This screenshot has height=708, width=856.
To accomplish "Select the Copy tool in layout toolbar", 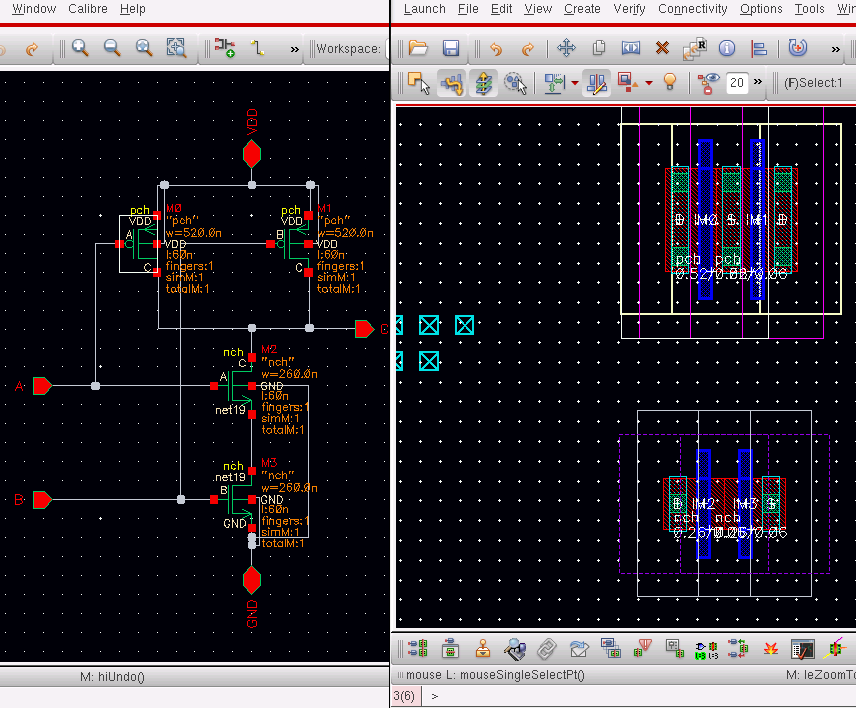I will [x=599, y=48].
